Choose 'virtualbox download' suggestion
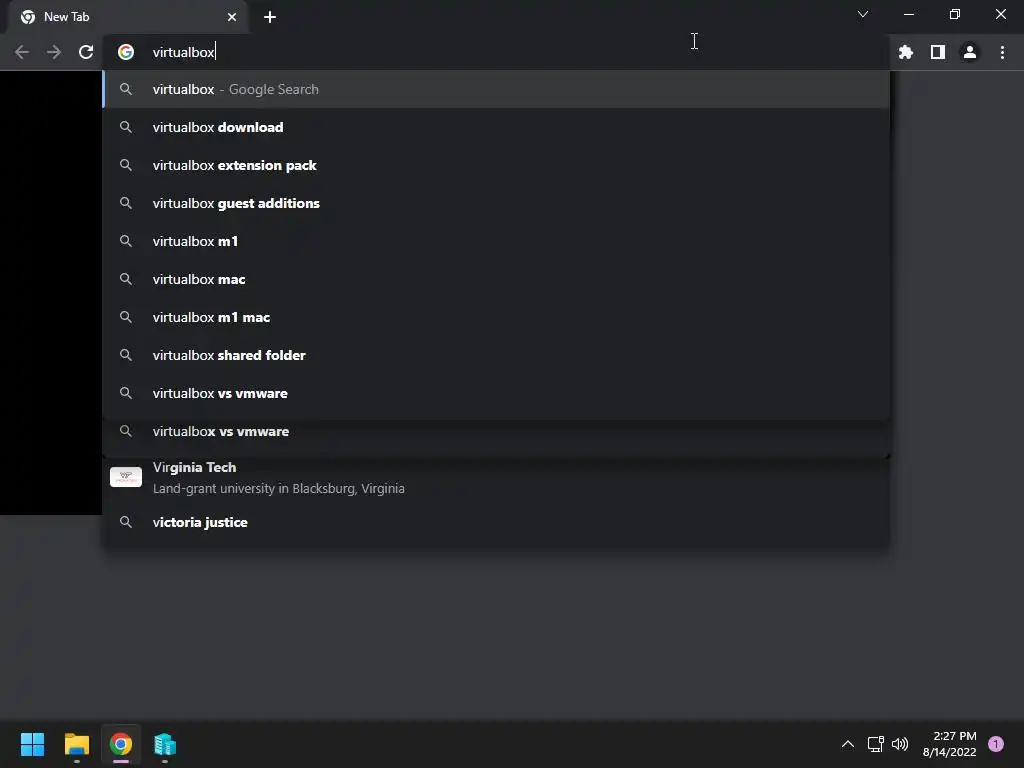Image resolution: width=1024 pixels, height=768 pixels. click(496, 127)
